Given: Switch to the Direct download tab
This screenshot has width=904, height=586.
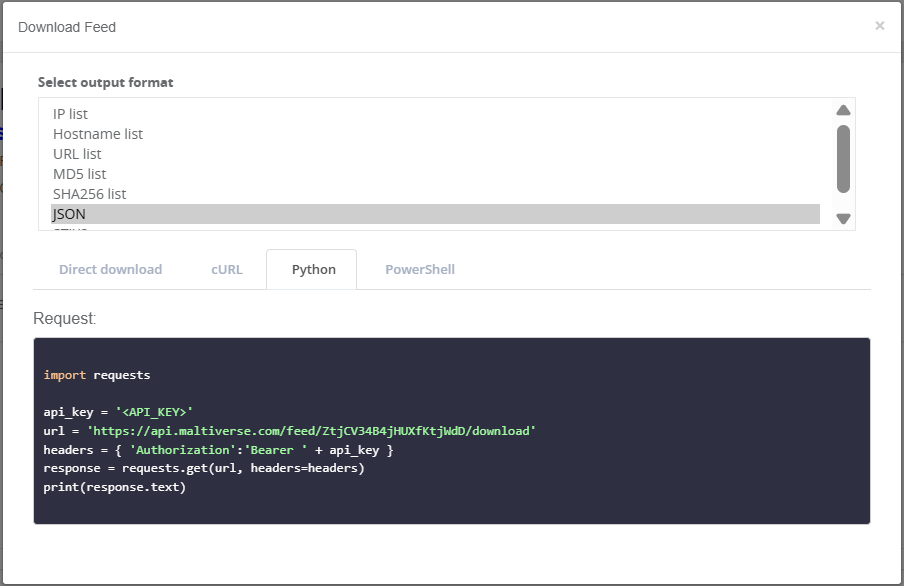Looking at the screenshot, I should [110, 269].
